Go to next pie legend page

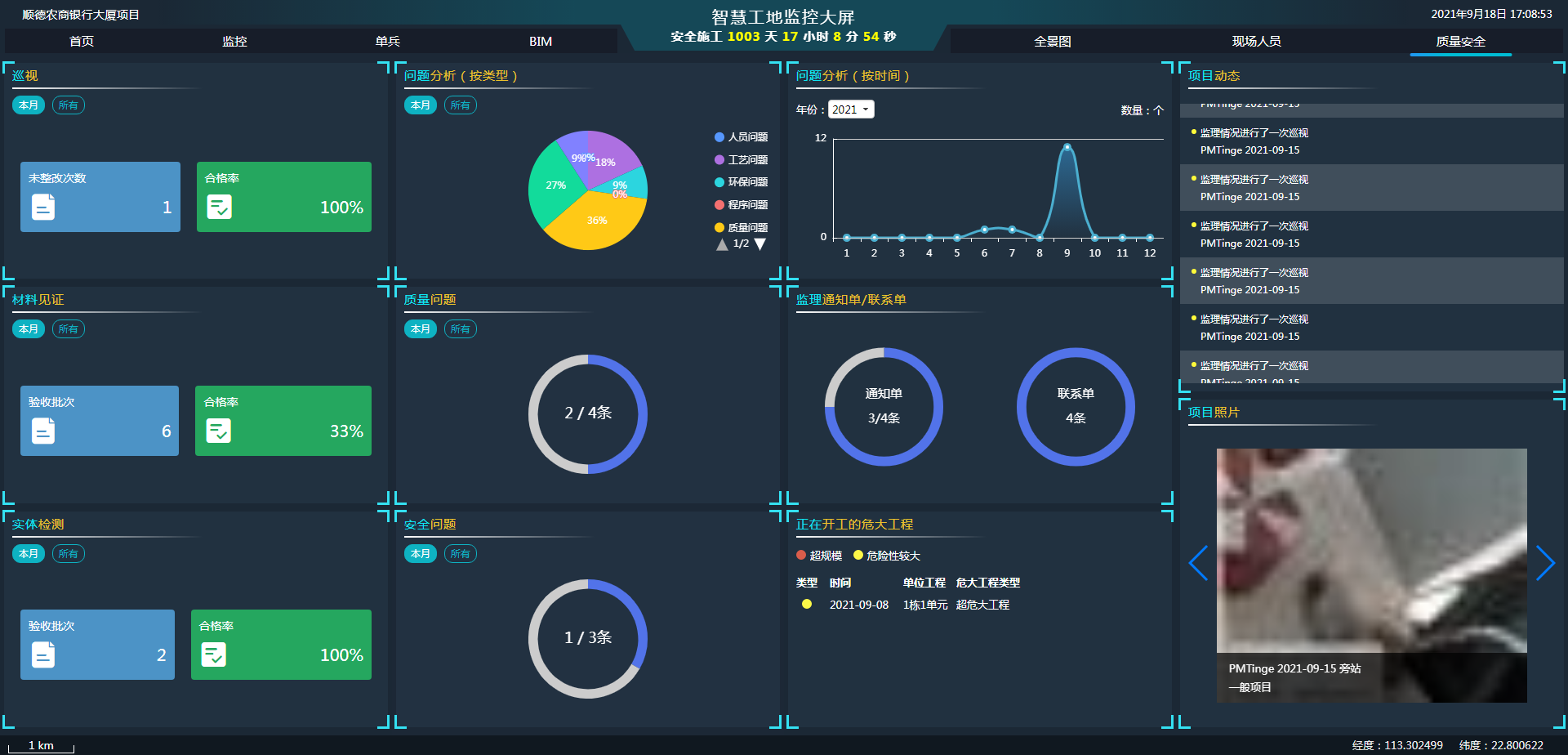tap(760, 244)
